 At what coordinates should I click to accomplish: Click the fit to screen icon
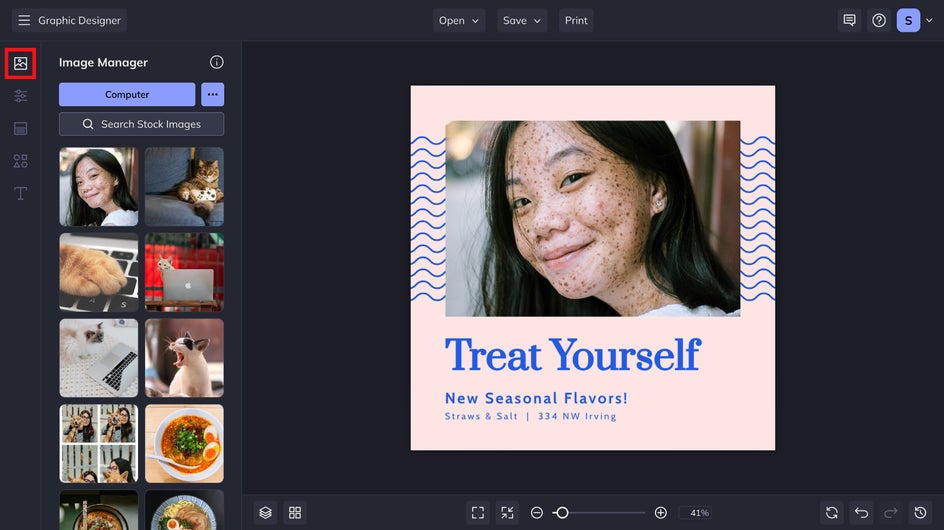(478, 513)
